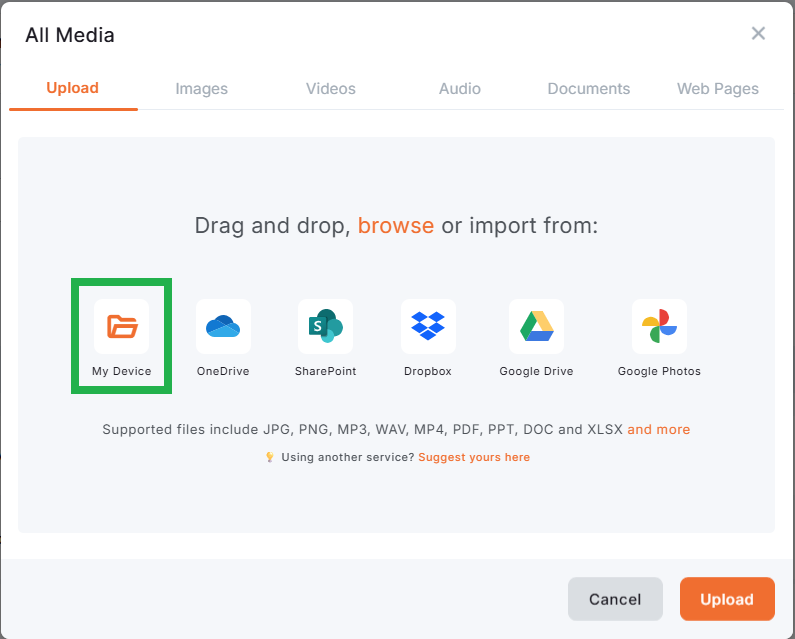Viewport: 795px width, 639px height.
Task: Follow the 'Suggest yours here' link
Action: click(x=474, y=457)
